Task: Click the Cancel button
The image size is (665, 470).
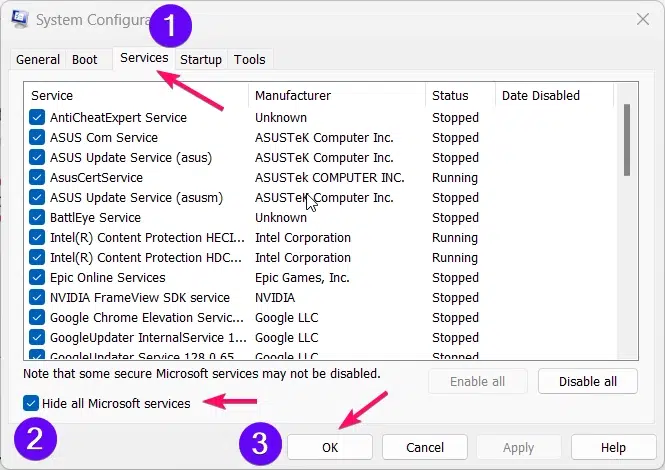Action: (x=425, y=447)
